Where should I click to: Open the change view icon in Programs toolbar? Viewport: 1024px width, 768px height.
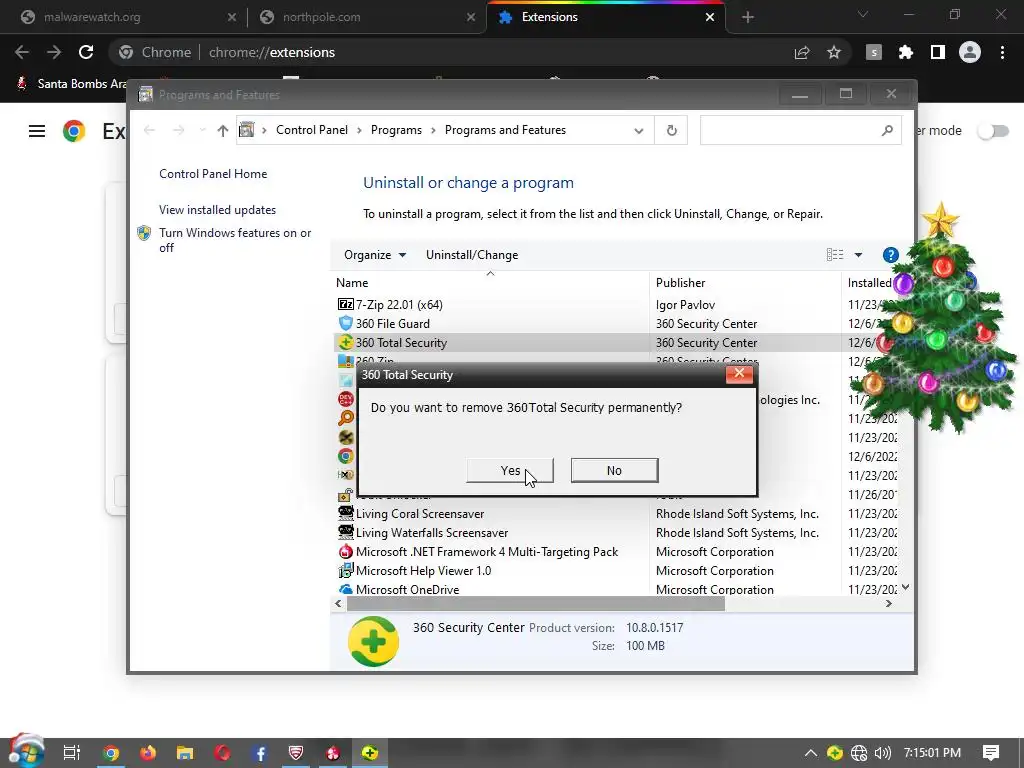coord(835,255)
